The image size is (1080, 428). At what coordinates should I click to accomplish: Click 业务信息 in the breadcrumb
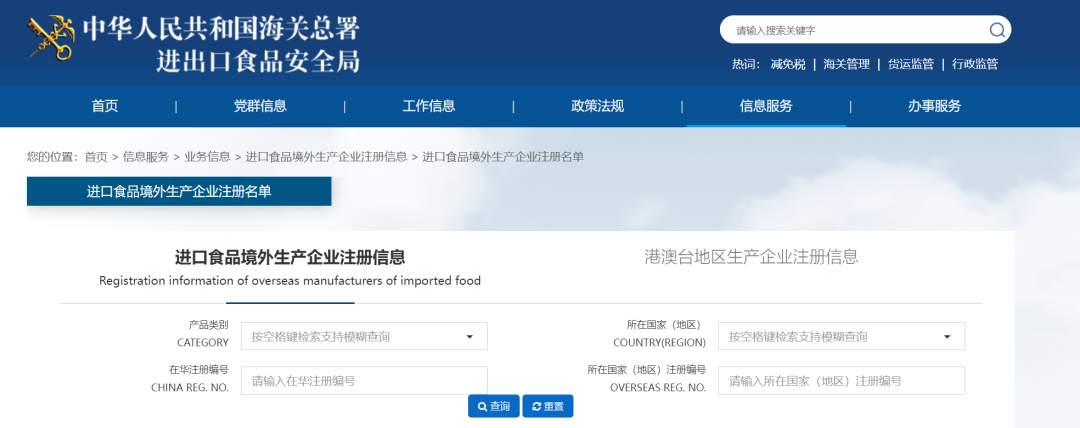(x=207, y=157)
